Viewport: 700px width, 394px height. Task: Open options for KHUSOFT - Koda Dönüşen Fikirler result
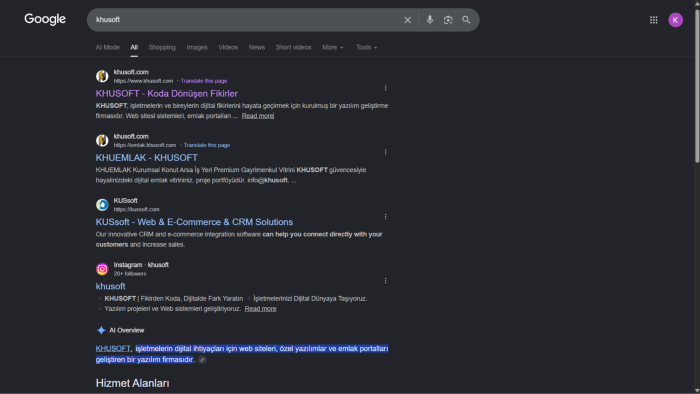pyautogui.click(x=385, y=88)
